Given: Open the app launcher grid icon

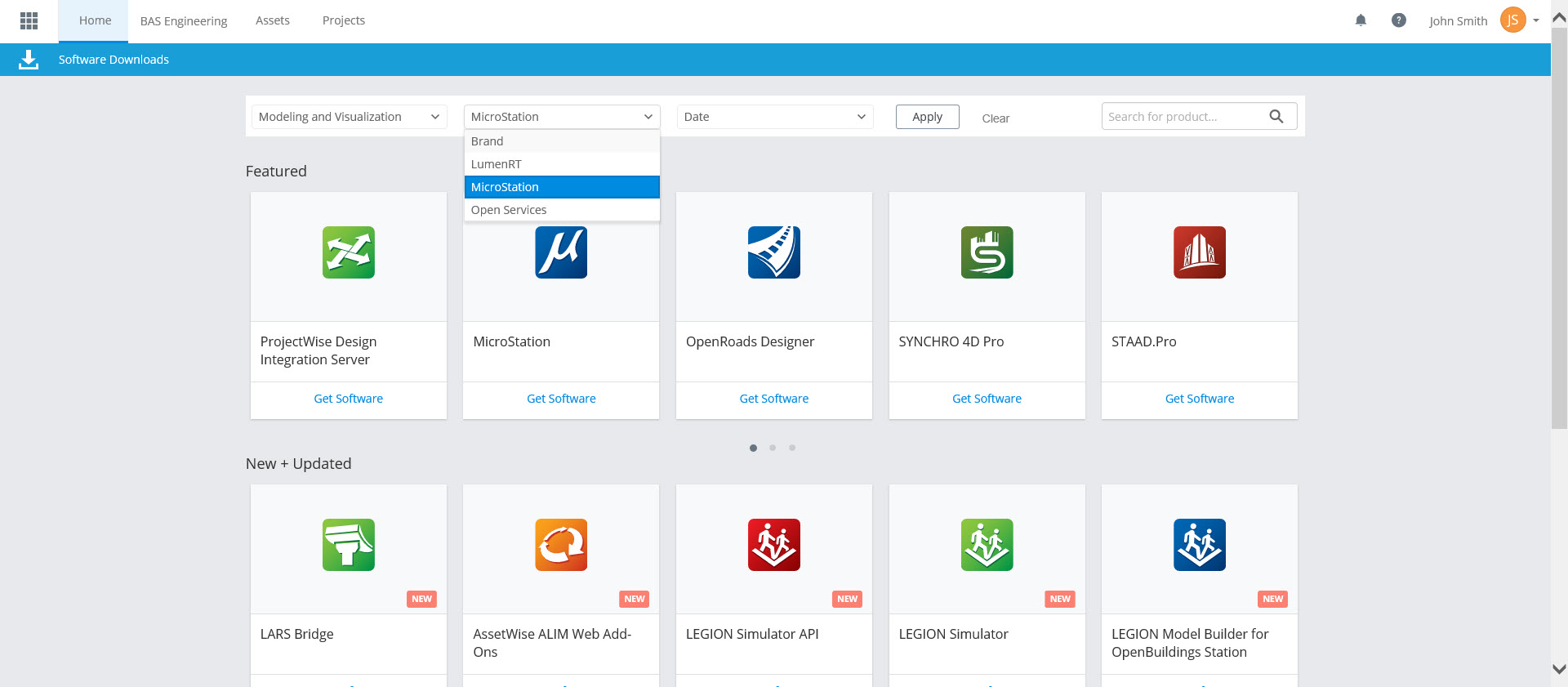Looking at the screenshot, I should tap(29, 20).
